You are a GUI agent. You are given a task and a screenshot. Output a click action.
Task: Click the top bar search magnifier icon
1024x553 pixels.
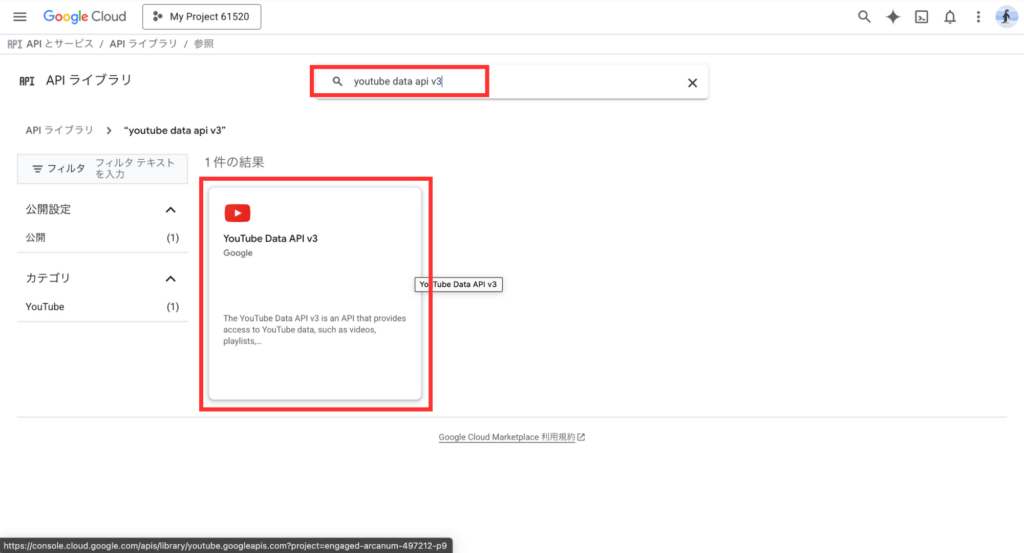(864, 17)
